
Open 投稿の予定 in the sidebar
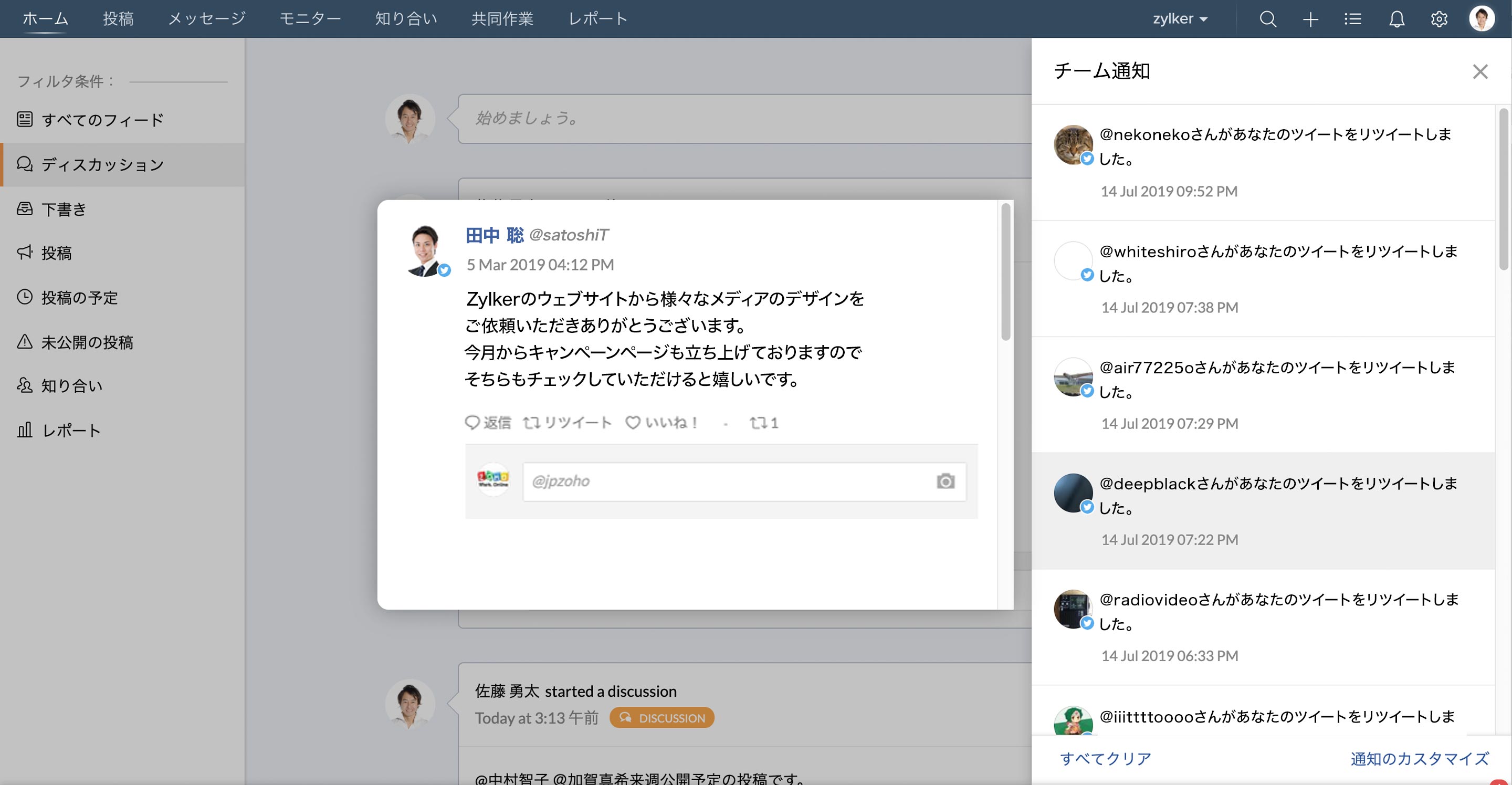click(x=122, y=298)
